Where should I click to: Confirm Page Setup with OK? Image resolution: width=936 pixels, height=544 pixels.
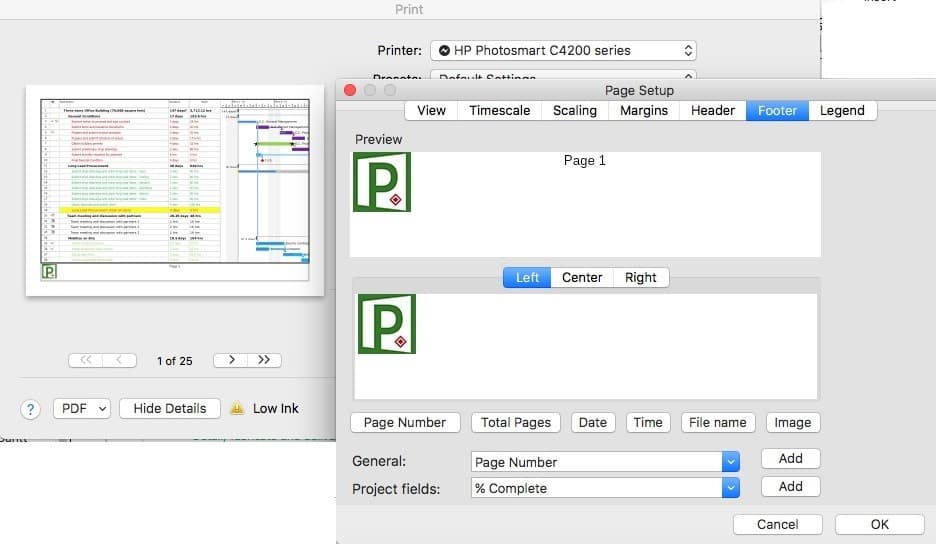click(880, 524)
